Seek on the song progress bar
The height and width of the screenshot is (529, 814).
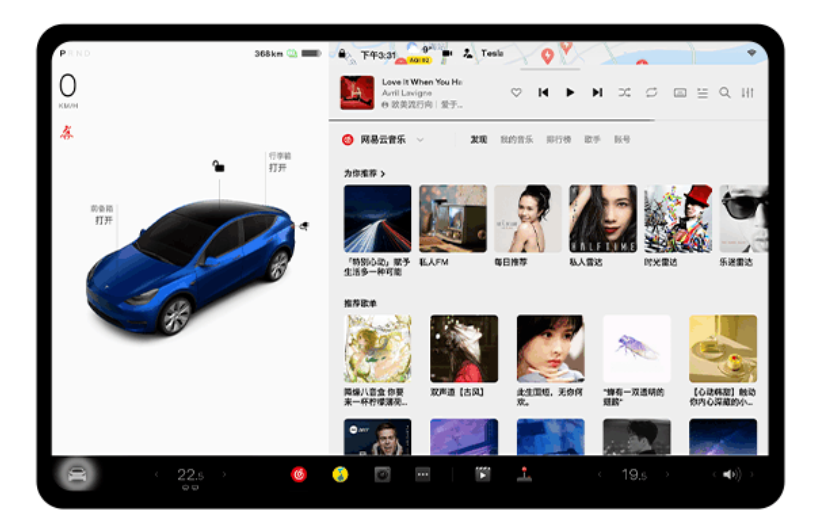coord(548,120)
